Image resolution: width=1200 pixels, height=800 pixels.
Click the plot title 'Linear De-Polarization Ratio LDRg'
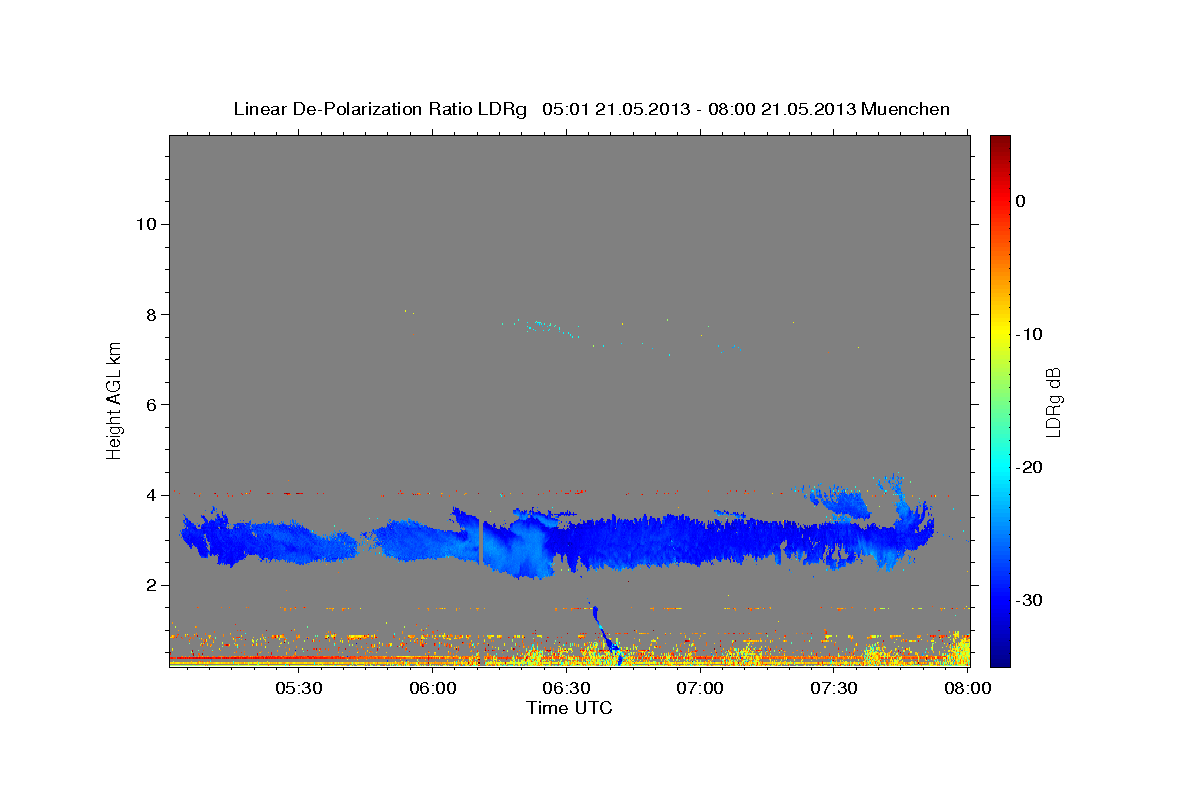(x=380, y=109)
